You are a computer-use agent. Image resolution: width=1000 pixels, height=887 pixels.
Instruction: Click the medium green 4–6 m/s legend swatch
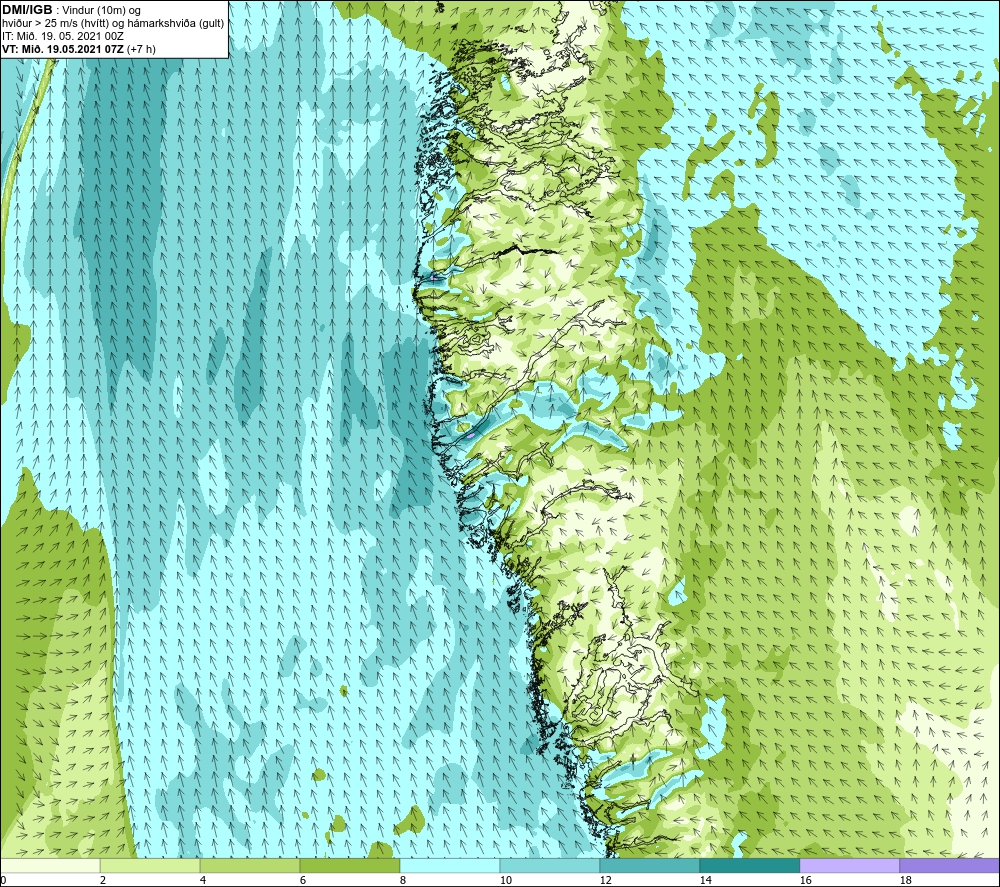250,865
